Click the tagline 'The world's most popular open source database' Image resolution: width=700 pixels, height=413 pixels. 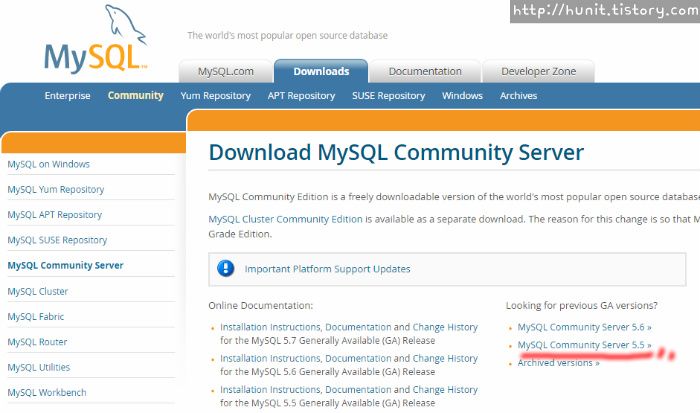[288, 35]
